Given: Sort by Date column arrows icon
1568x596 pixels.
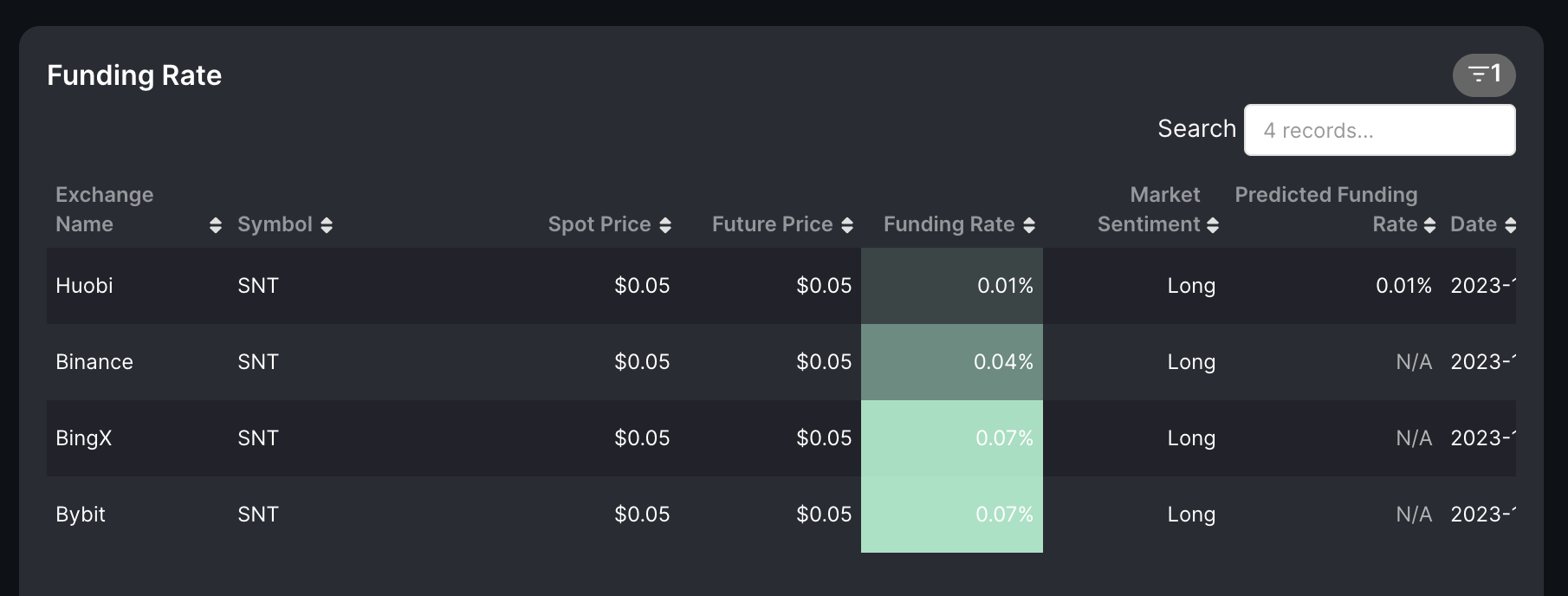Looking at the screenshot, I should click(x=1511, y=225).
